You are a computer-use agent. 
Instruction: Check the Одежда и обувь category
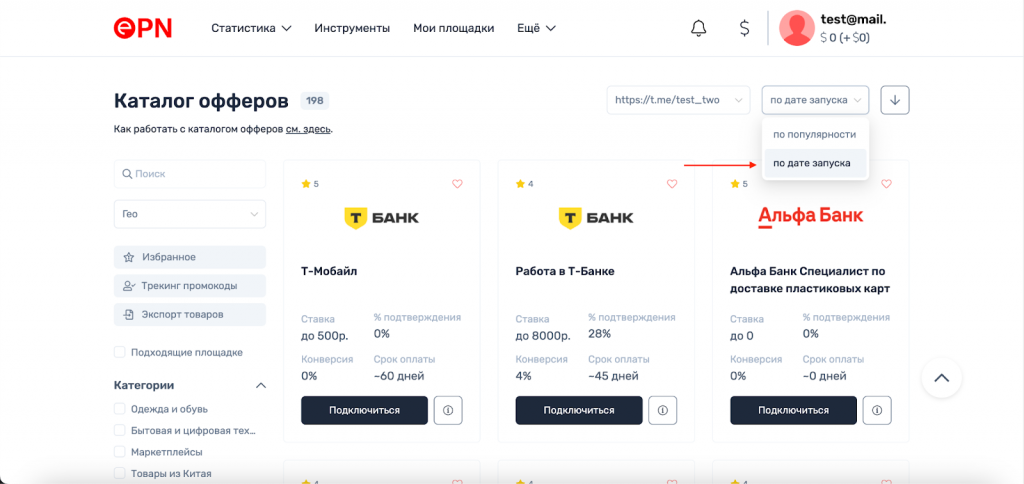(x=120, y=409)
